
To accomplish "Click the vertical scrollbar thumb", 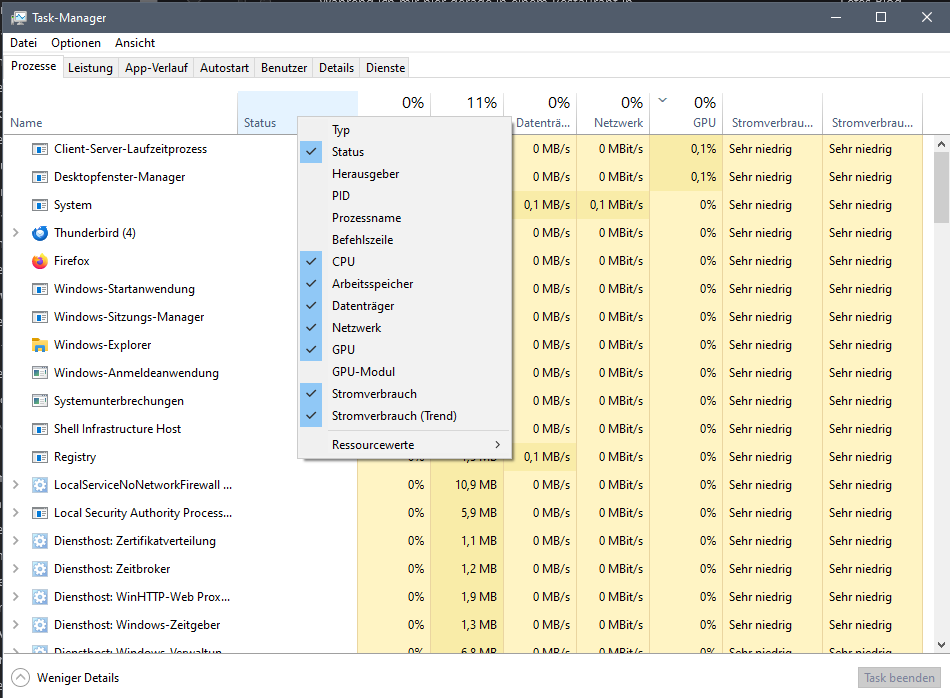I will click(941, 187).
